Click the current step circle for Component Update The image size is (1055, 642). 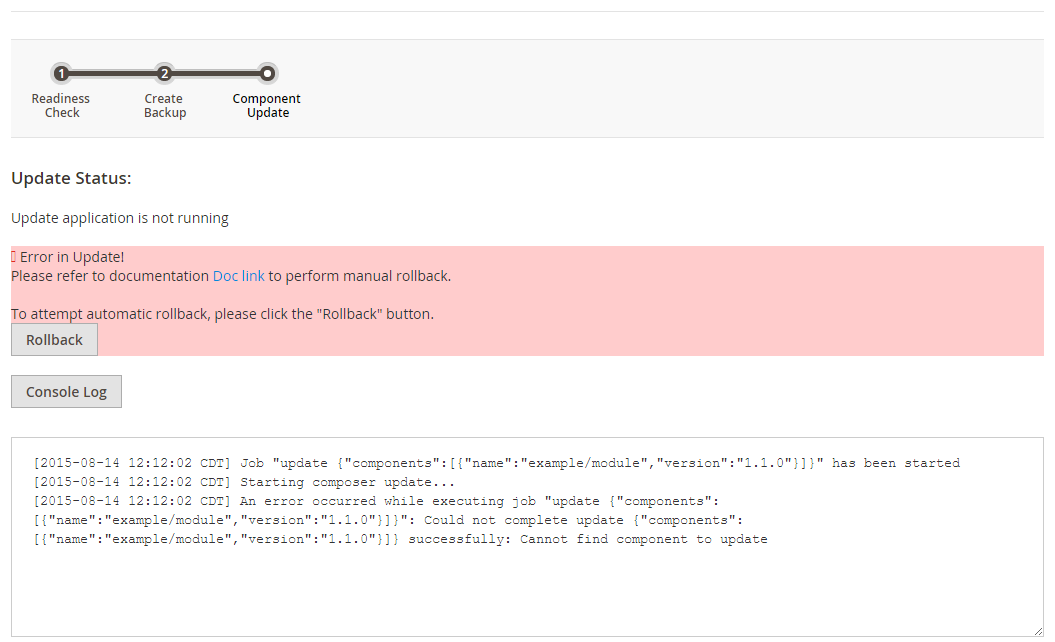click(267, 73)
